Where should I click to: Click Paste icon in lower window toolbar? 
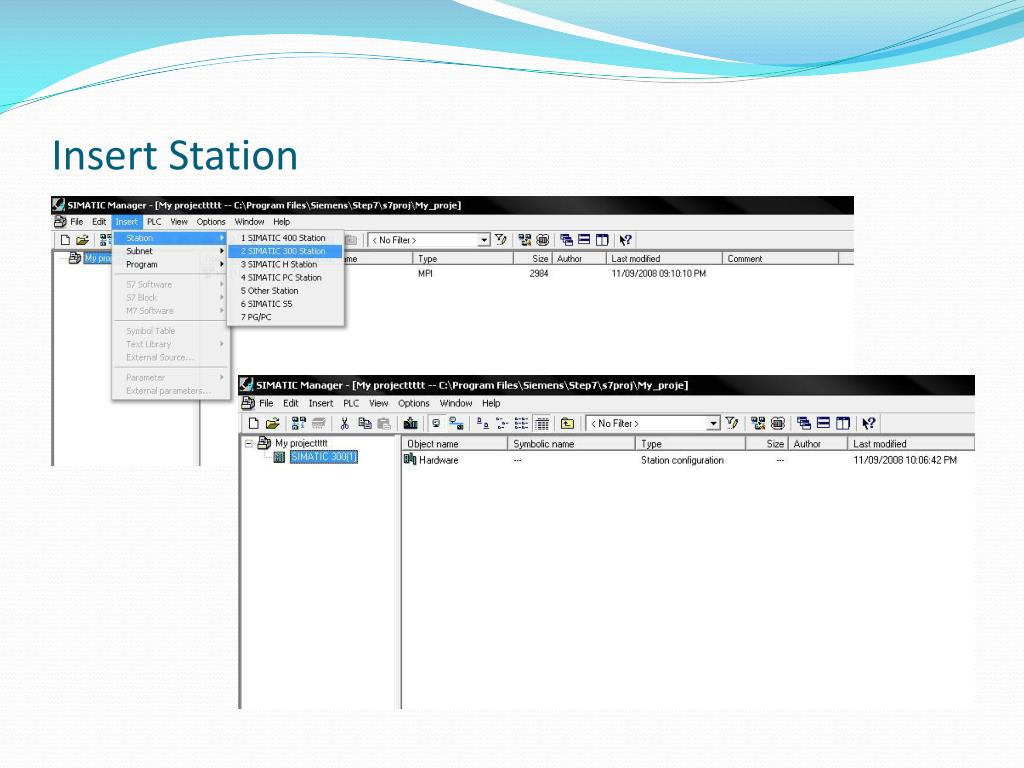coord(385,423)
